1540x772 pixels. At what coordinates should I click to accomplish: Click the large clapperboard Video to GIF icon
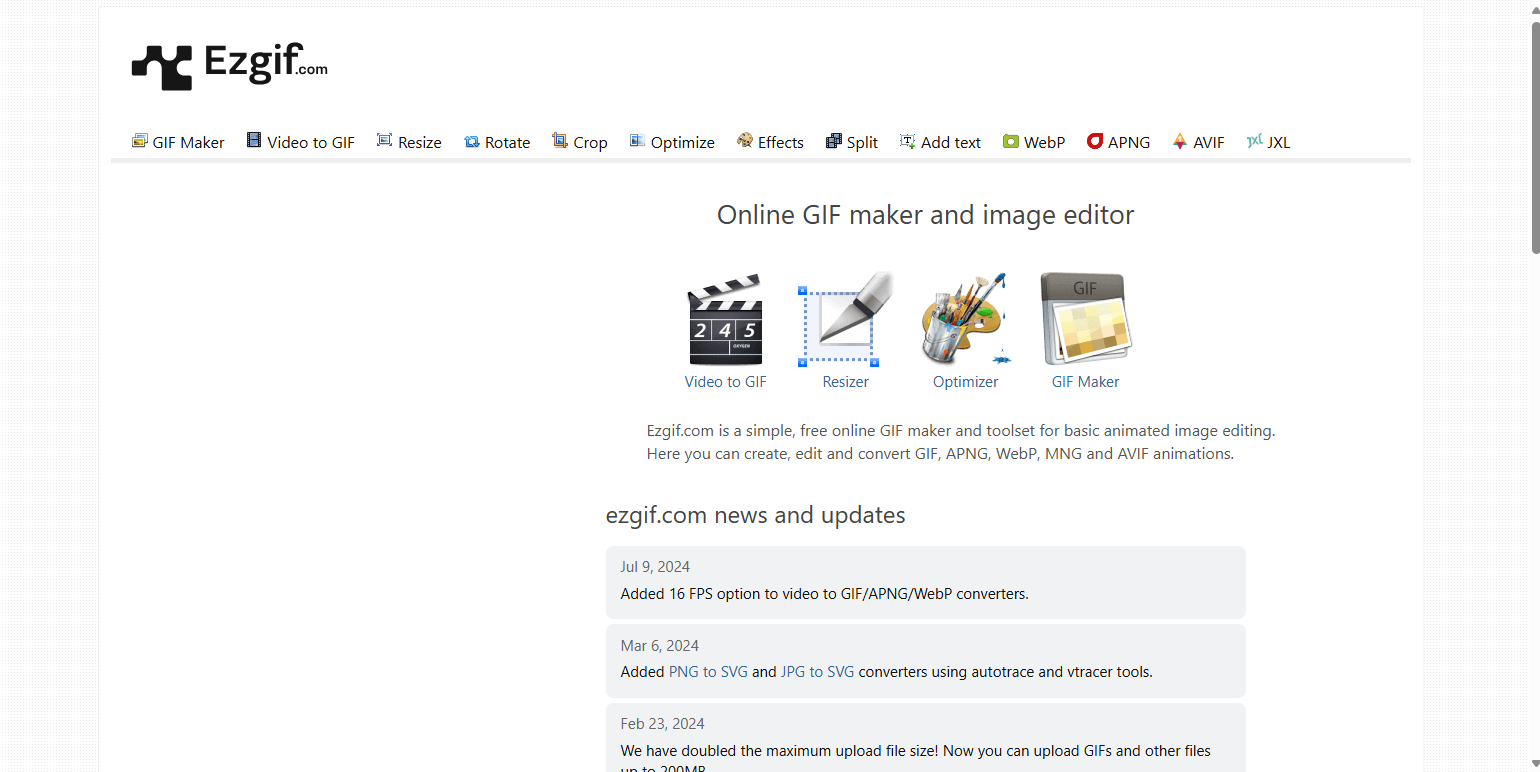coord(726,320)
